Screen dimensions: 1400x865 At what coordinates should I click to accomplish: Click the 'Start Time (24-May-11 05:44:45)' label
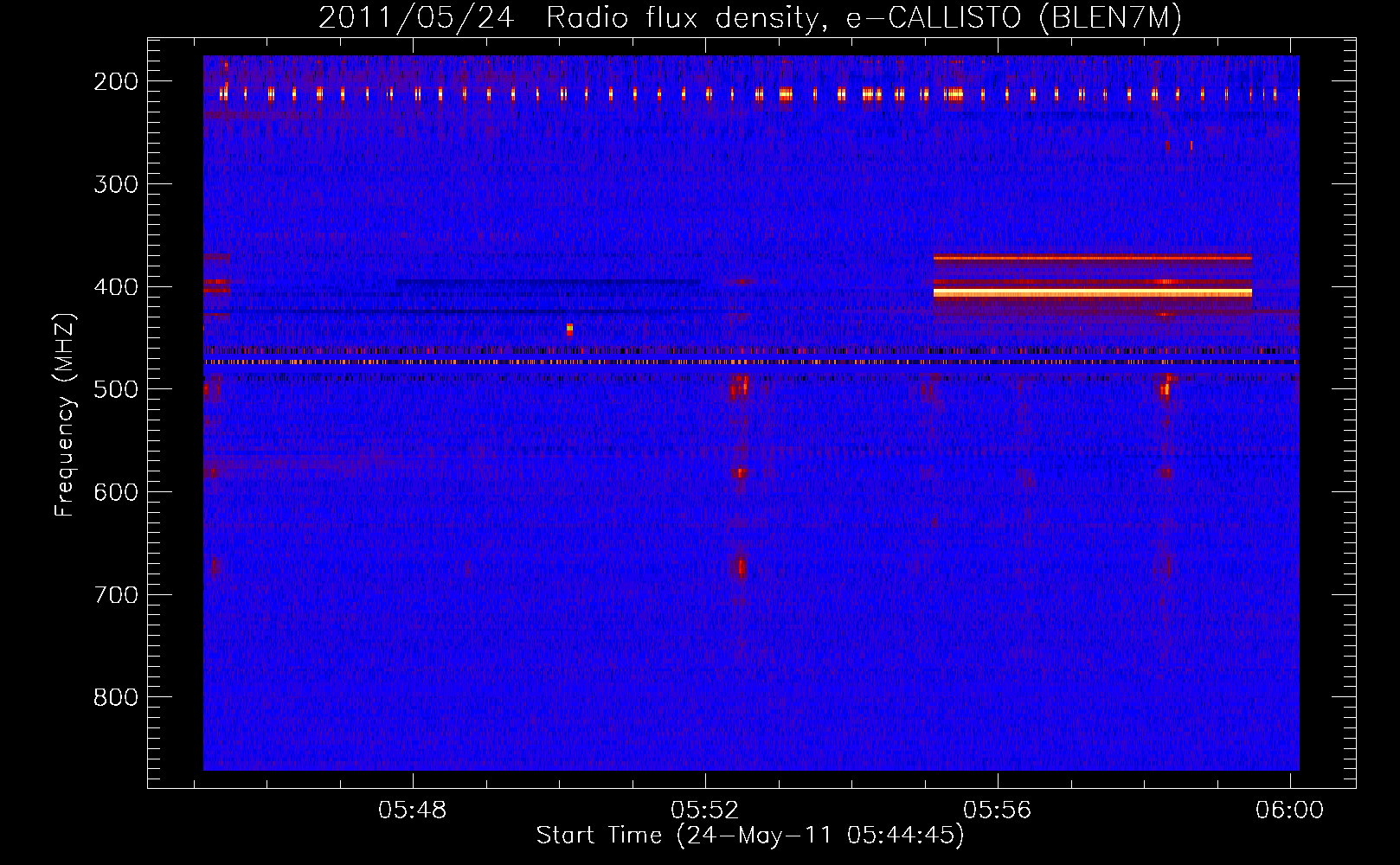pos(749,836)
